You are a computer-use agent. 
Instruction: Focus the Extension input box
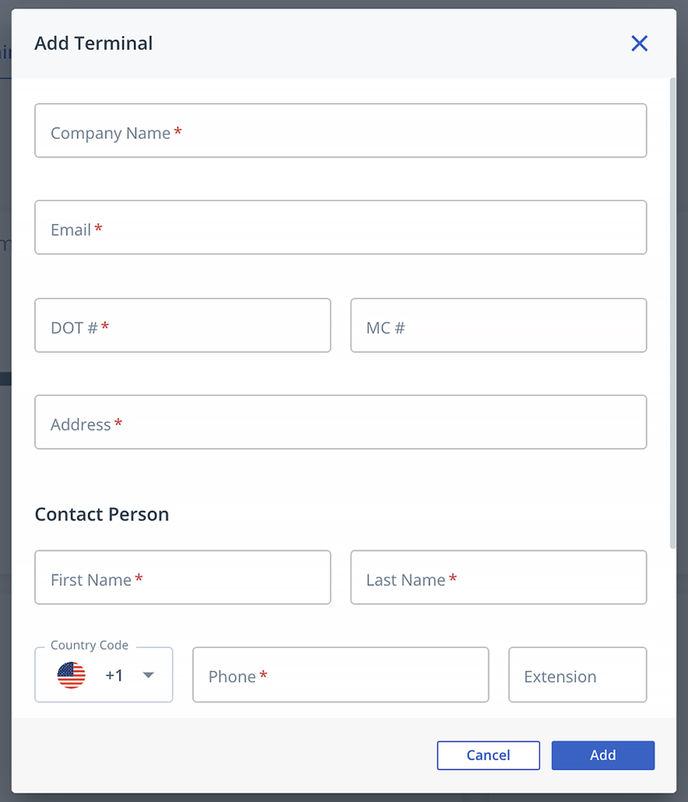click(578, 675)
